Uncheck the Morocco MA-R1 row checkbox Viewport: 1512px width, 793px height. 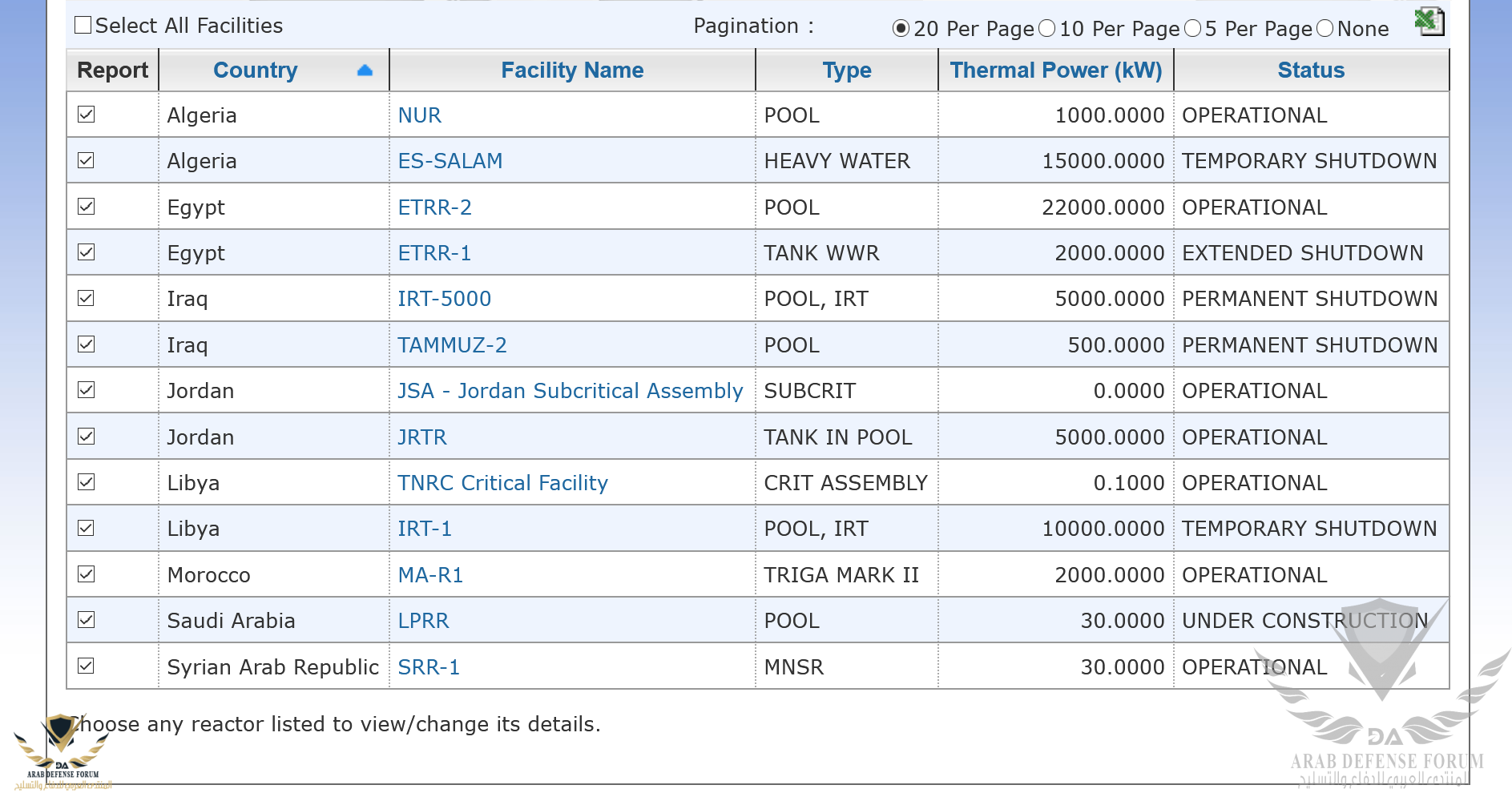(87, 574)
